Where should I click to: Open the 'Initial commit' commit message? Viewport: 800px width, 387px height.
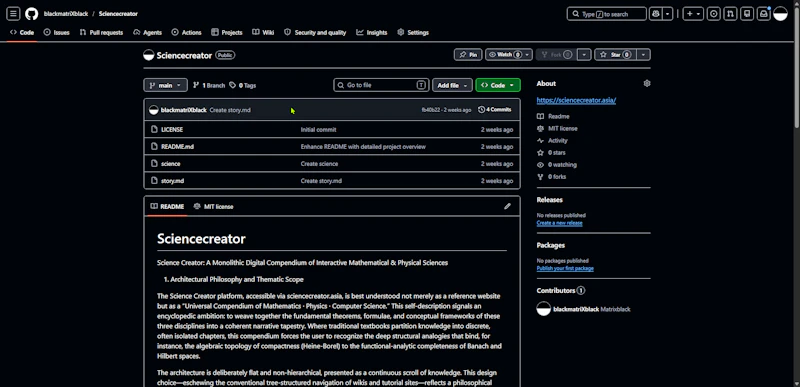(x=318, y=130)
